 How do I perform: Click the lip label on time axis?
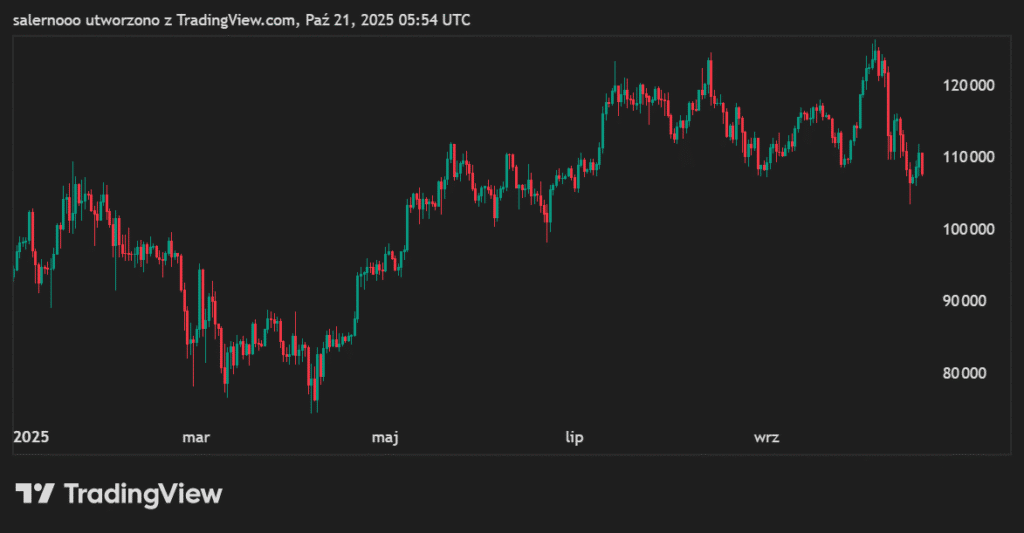click(x=574, y=438)
